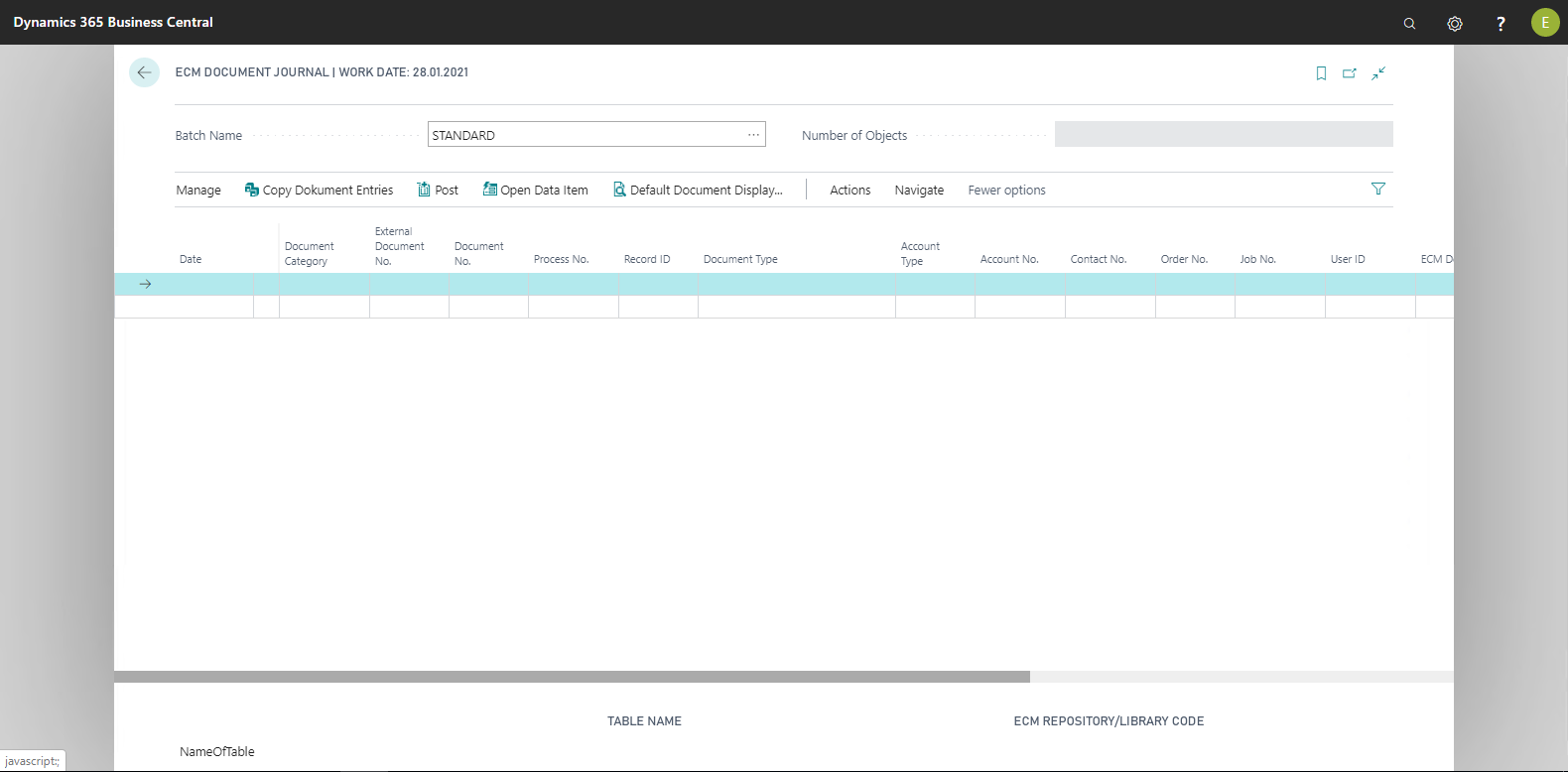
Task: Expand the Manage menu
Action: pos(198,191)
